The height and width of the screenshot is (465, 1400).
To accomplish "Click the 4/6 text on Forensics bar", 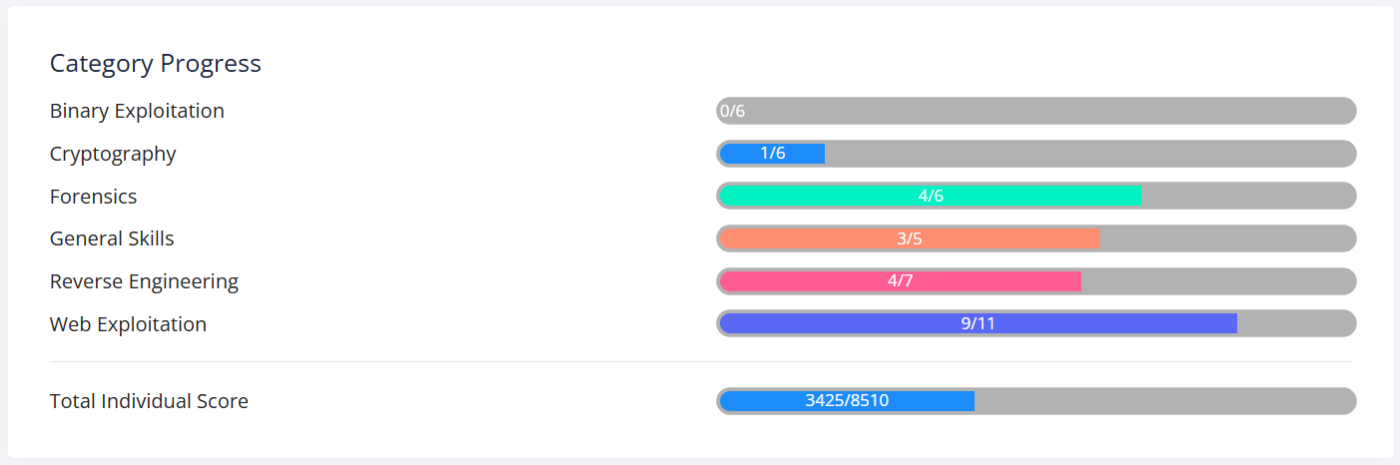I will coord(931,196).
